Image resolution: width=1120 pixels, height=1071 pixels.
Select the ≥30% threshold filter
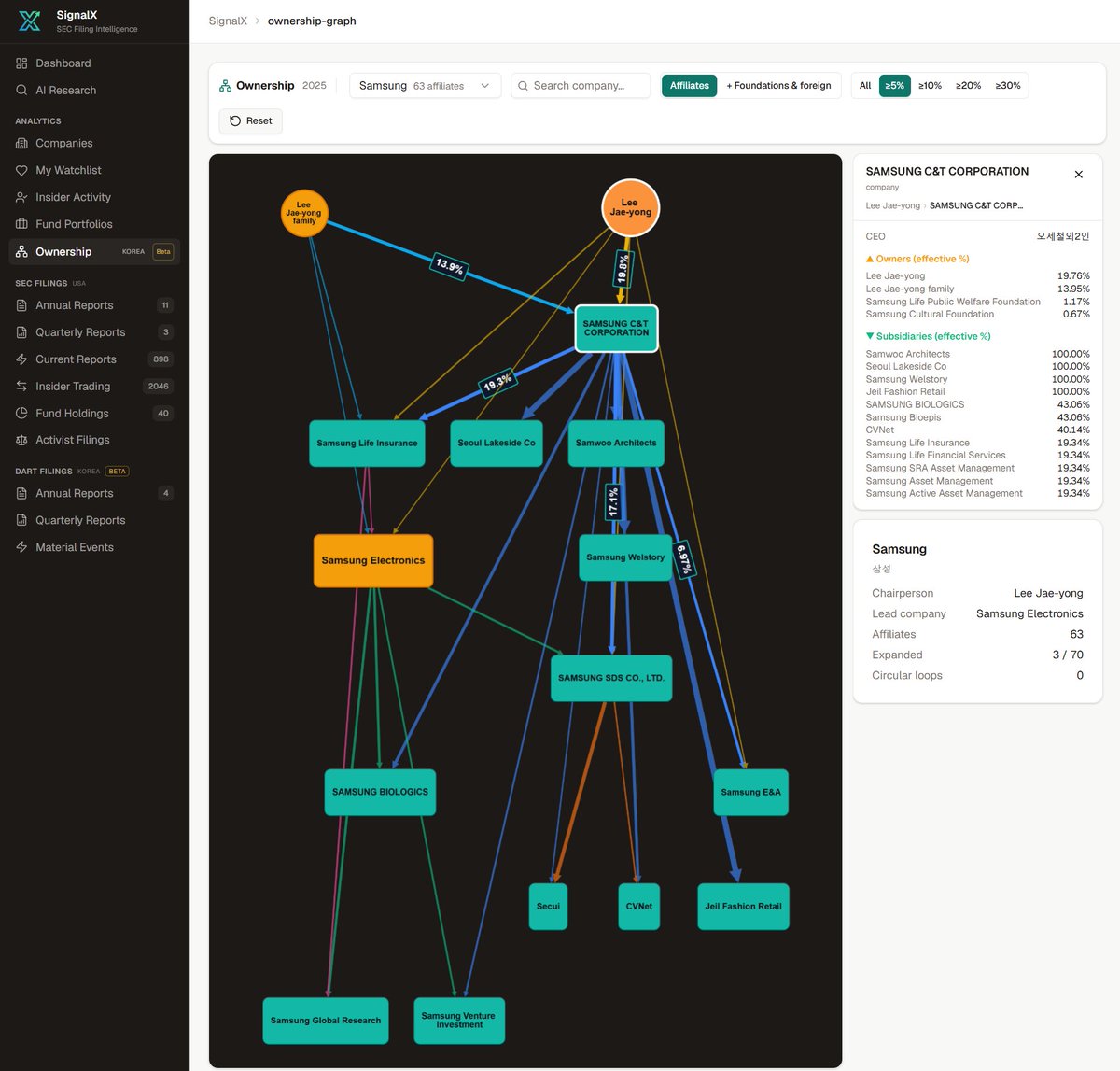pyautogui.click(x=1008, y=86)
